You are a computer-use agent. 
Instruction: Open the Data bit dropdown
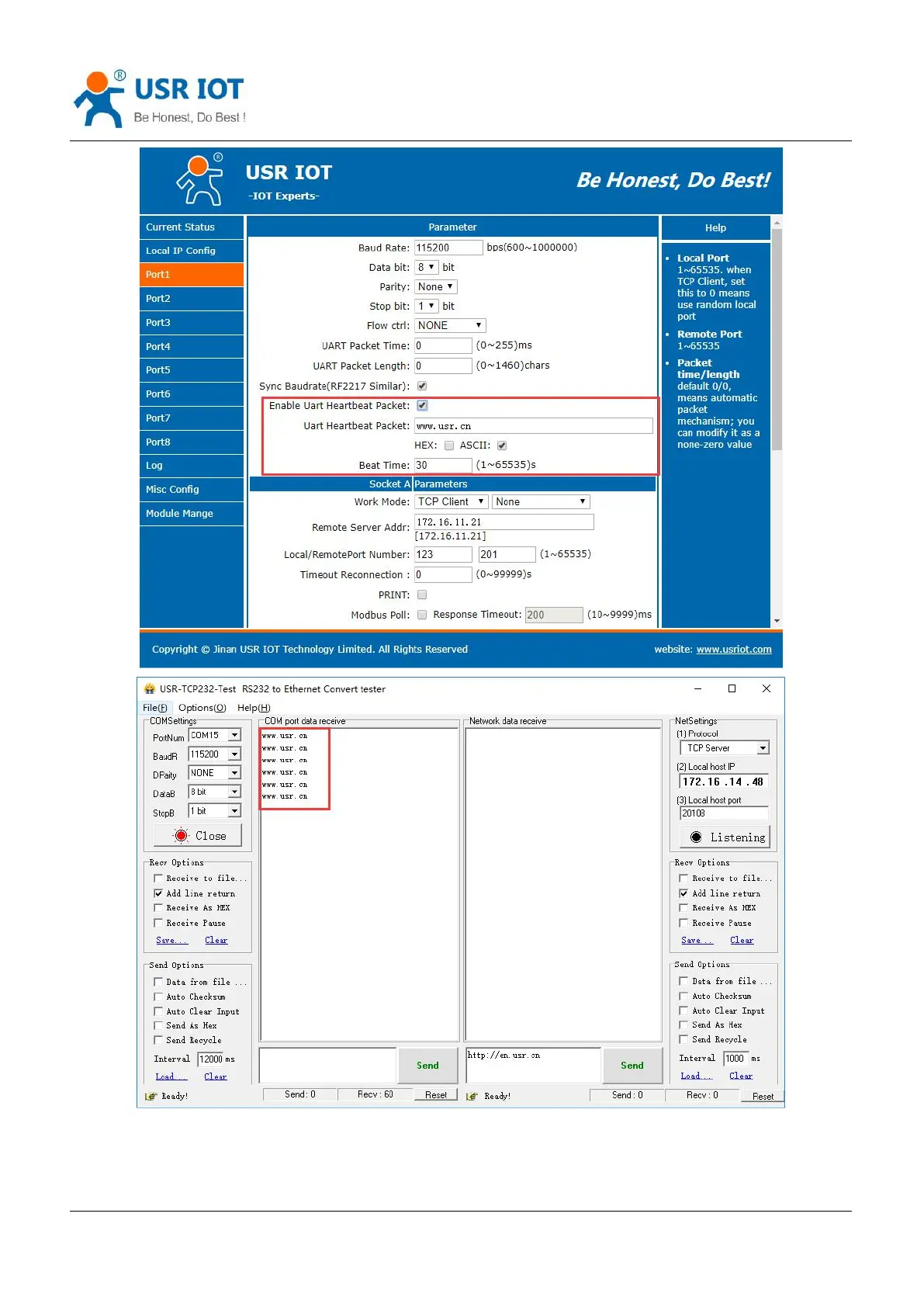(x=427, y=267)
